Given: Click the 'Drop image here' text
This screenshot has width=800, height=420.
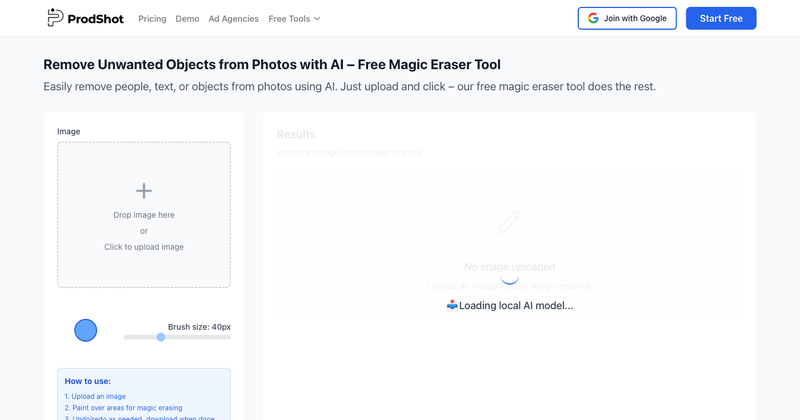Looking at the screenshot, I should click(144, 215).
